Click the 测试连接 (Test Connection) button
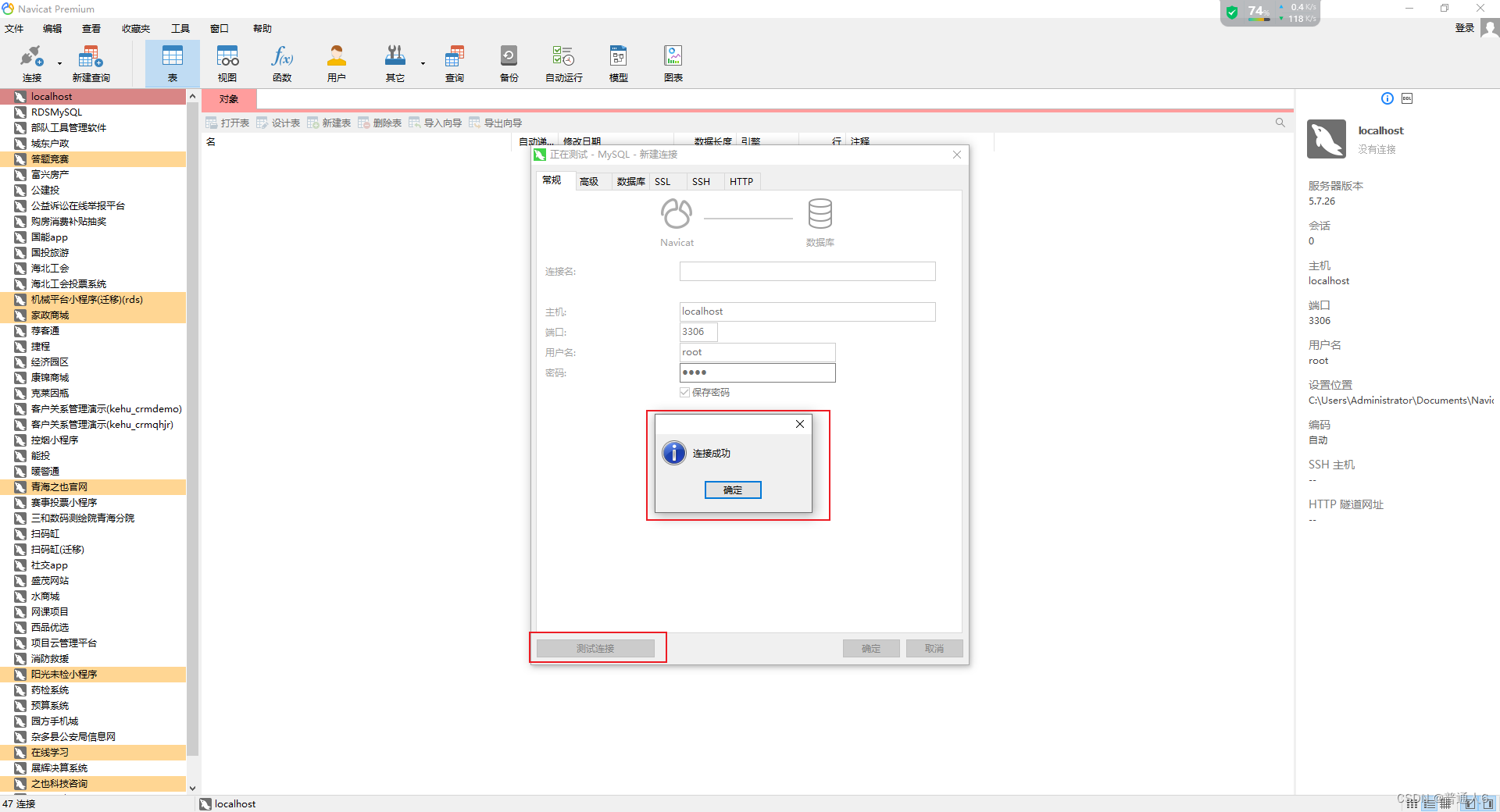 click(x=595, y=649)
